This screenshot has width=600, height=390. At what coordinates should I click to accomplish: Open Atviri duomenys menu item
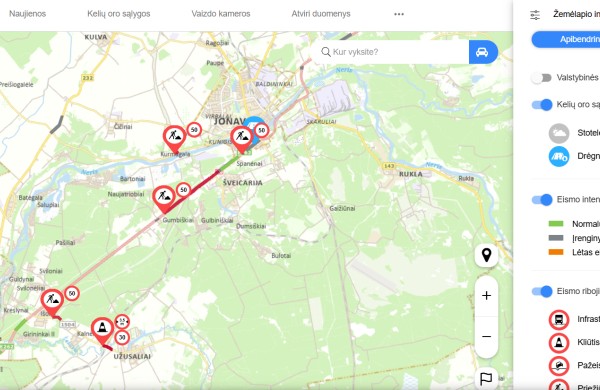coord(321,14)
